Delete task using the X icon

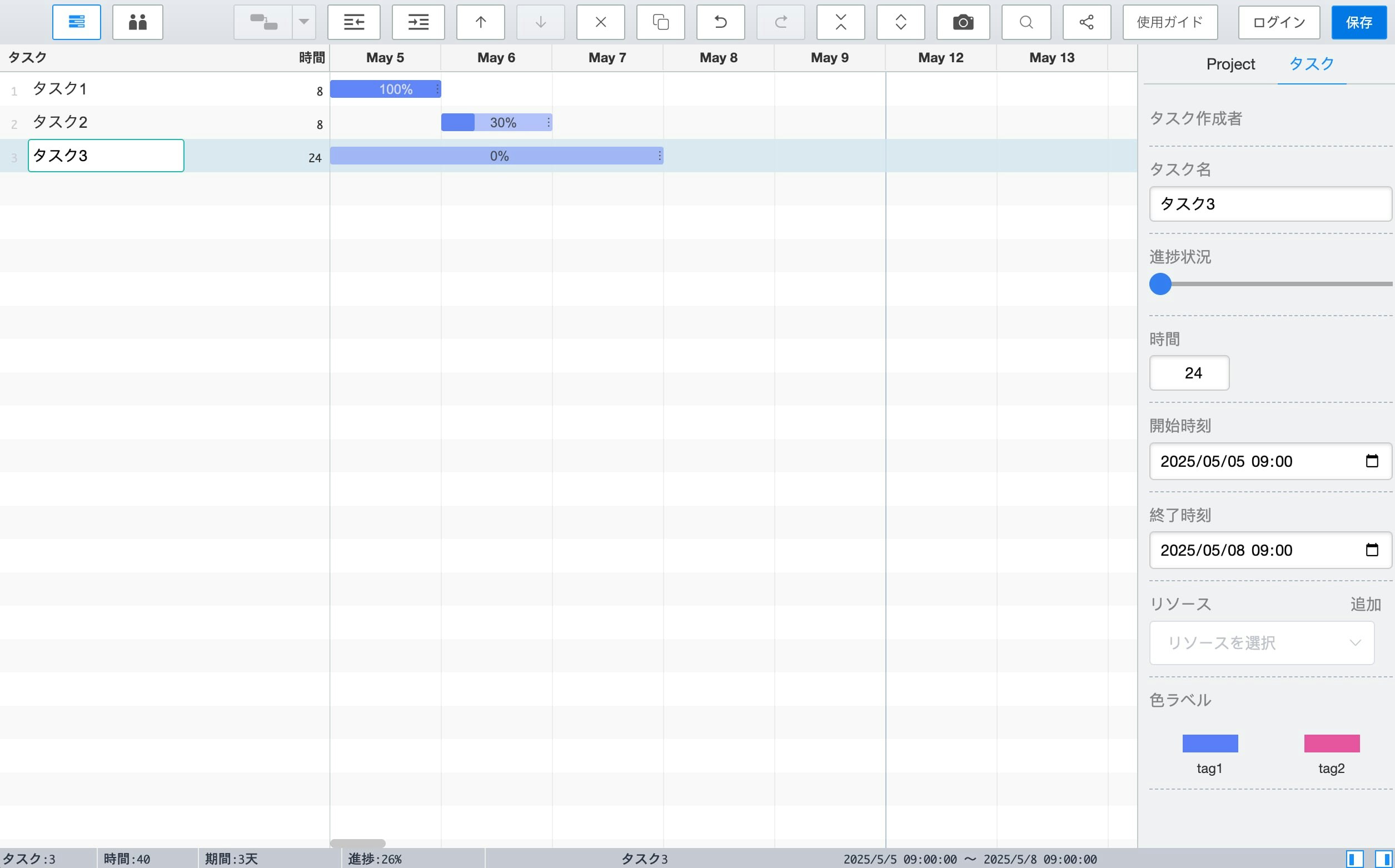pos(600,22)
